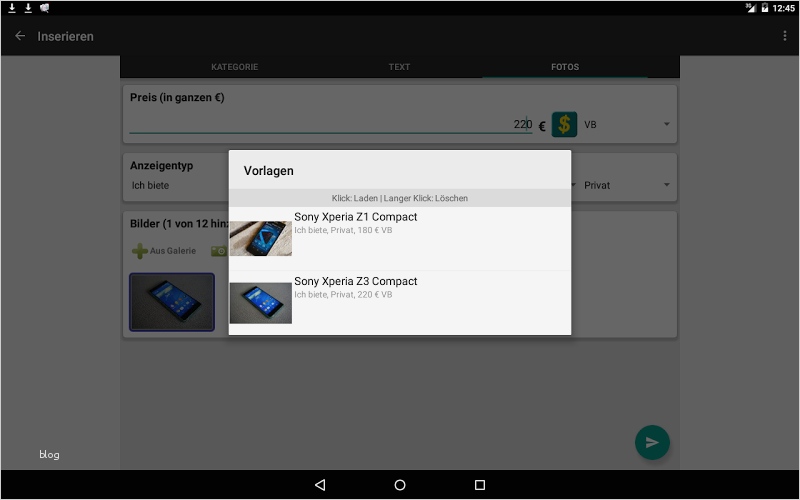
Task: Tap Aus Galerie label
Action: tap(173, 251)
